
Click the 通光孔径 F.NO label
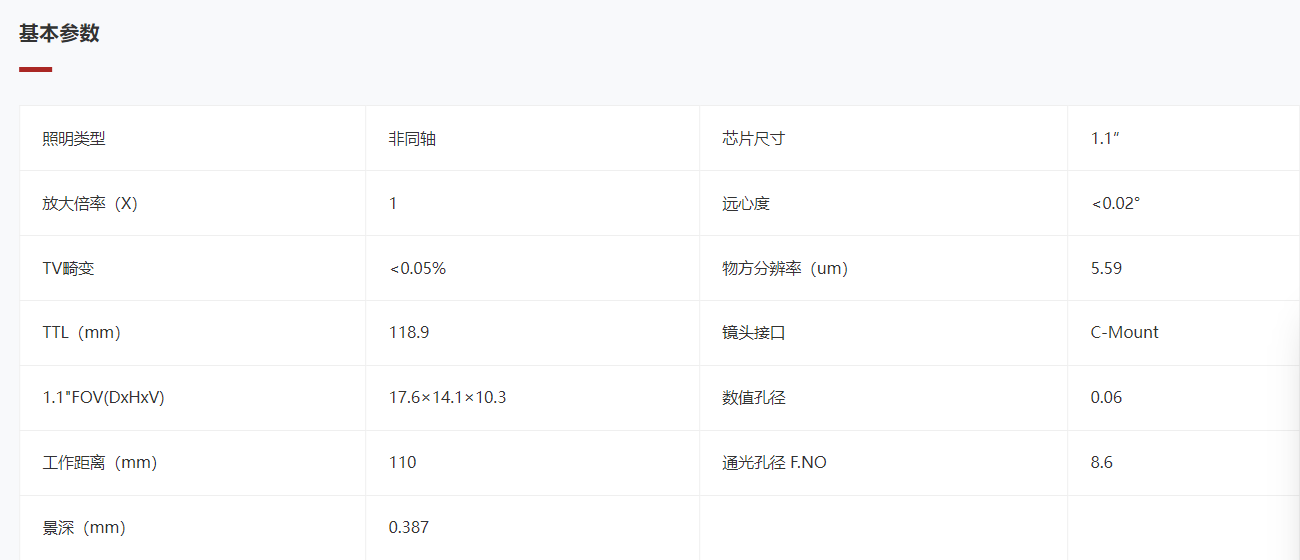click(x=774, y=462)
